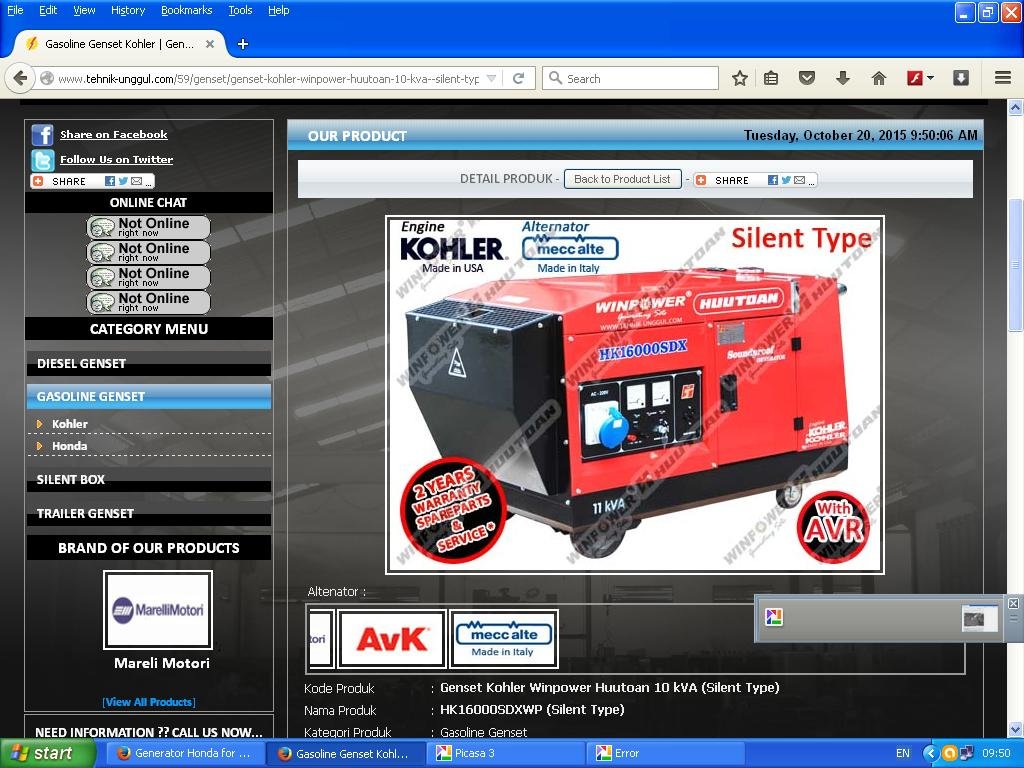Click the Follow Us on Twitter link
1024x768 pixels.
(116, 159)
